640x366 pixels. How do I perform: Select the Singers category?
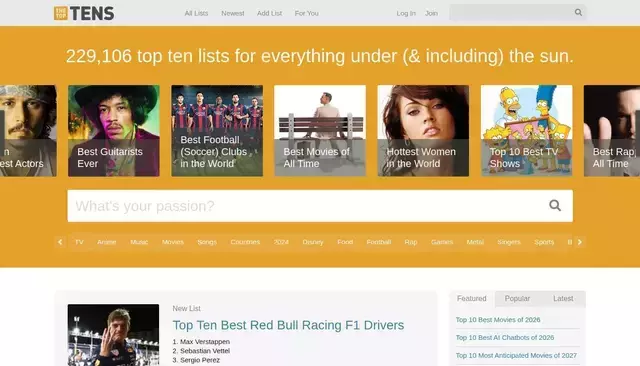coord(509,242)
